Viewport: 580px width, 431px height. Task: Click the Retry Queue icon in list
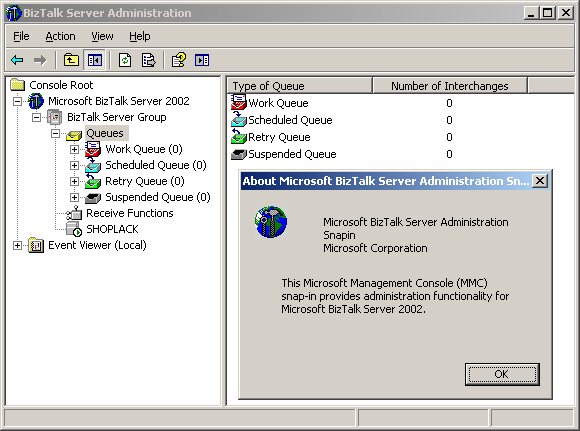tap(239, 137)
